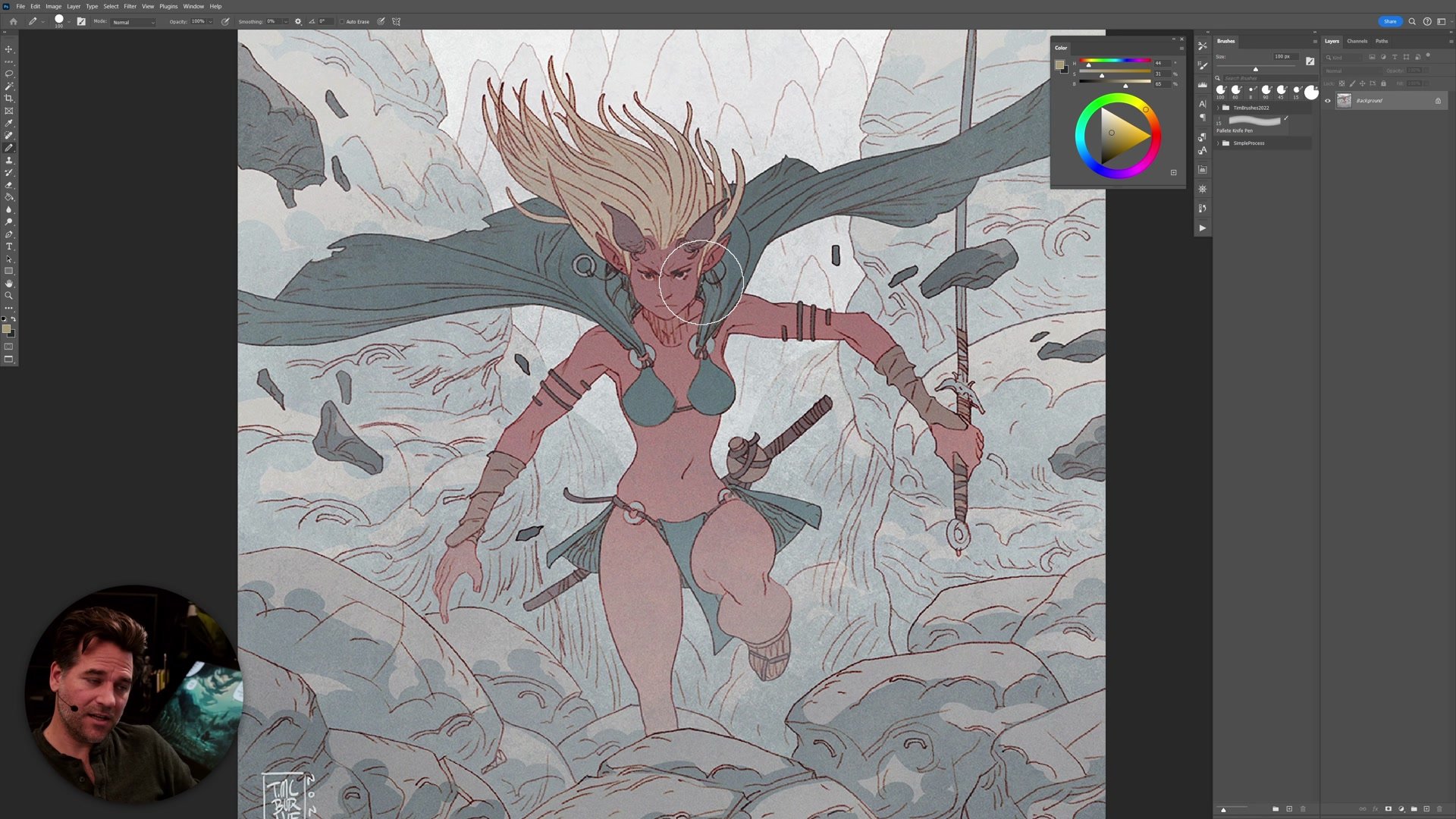Open the brush Mode dropdown
The width and height of the screenshot is (1456, 819).
(x=133, y=22)
